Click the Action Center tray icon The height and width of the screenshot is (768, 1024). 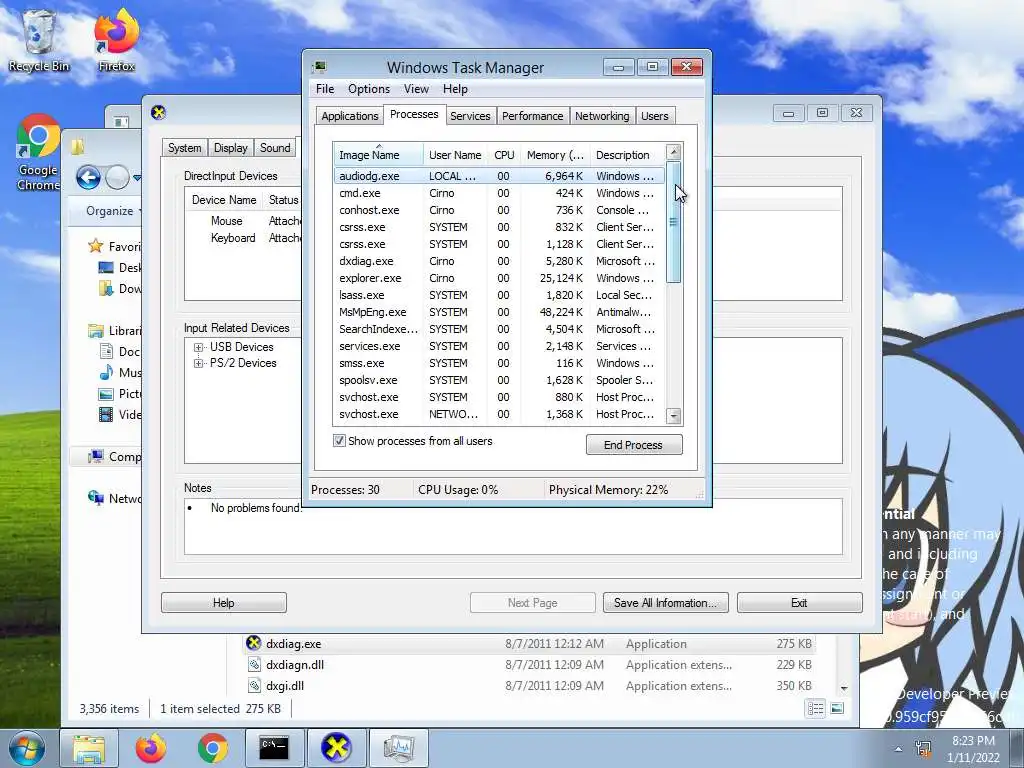click(x=923, y=749)
